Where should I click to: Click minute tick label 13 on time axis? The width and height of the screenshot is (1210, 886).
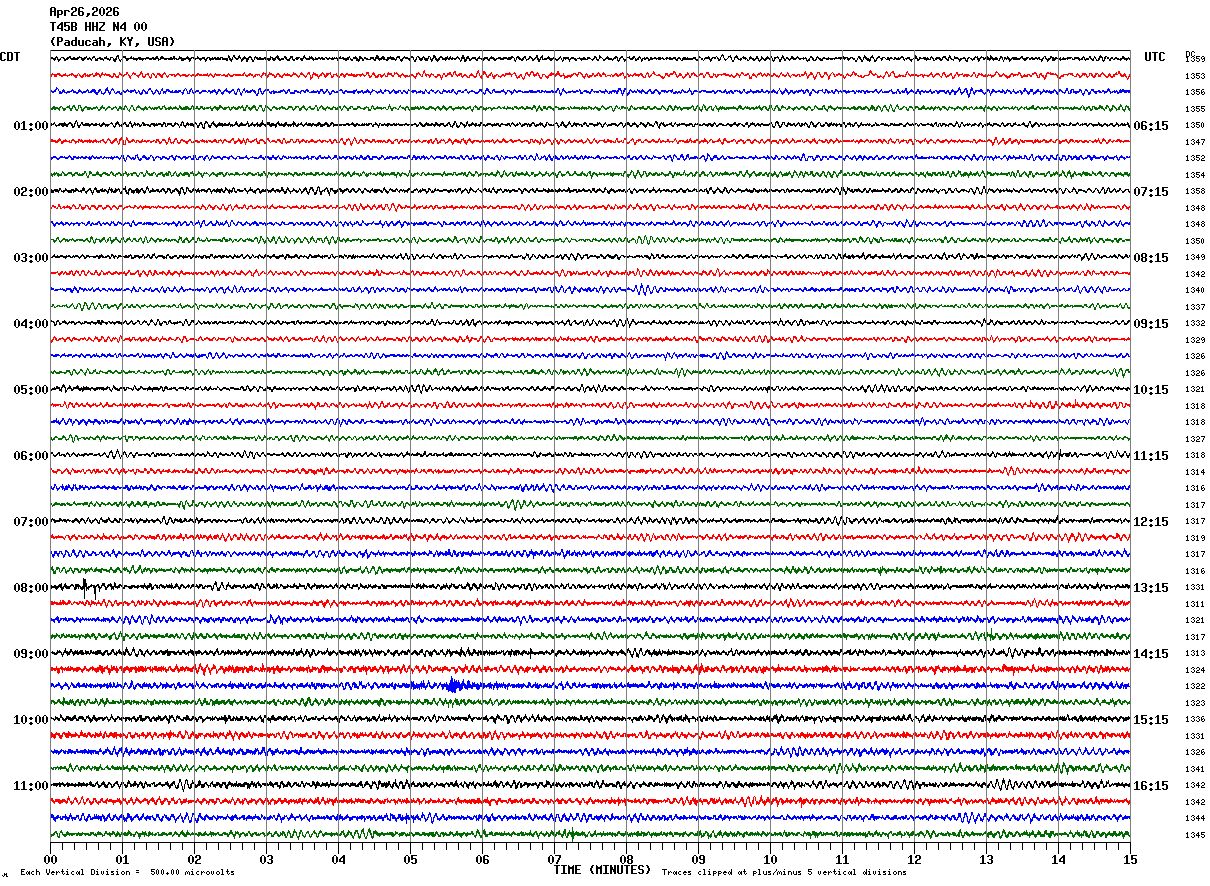tap(986, 859)
